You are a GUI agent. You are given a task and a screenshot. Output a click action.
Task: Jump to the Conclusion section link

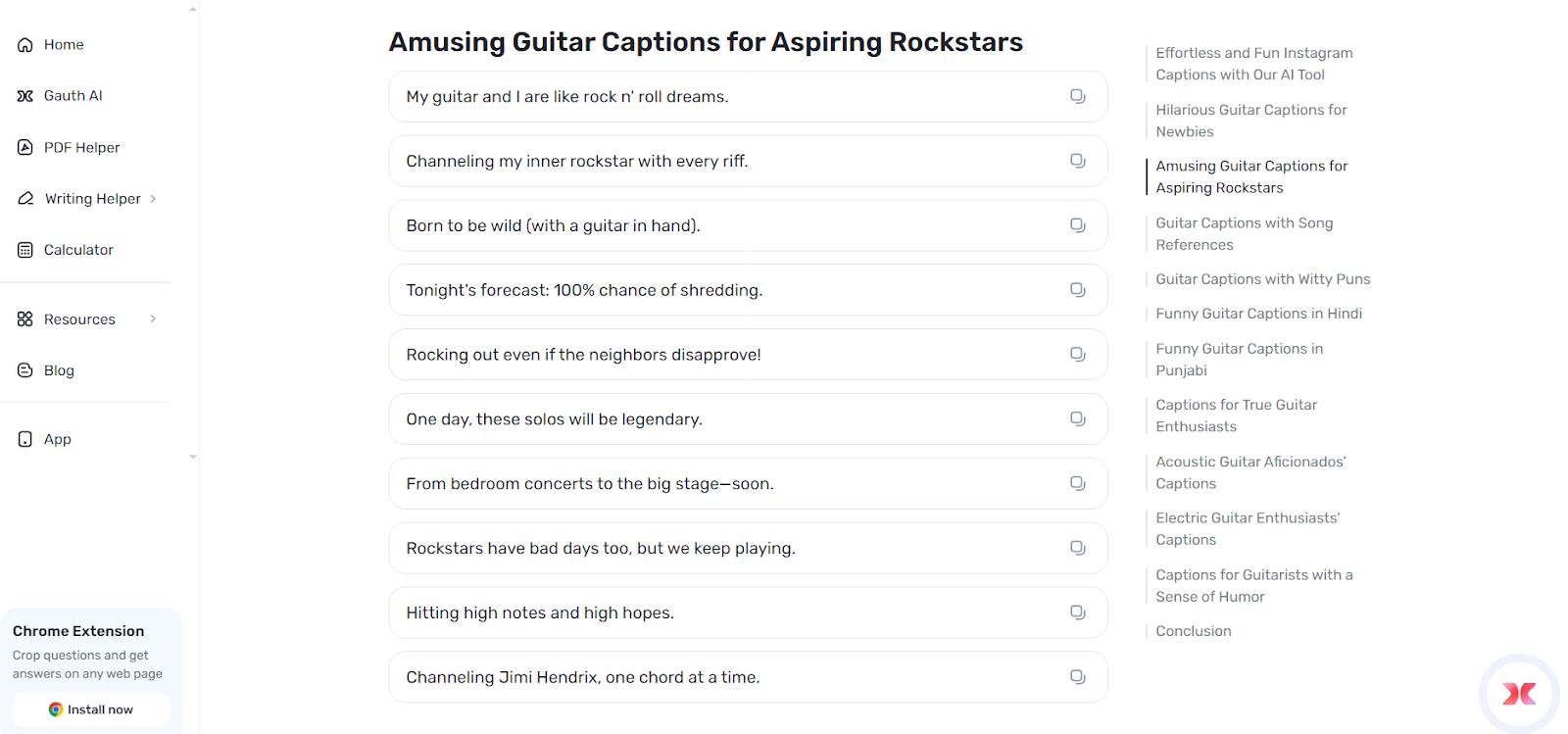1194,630
